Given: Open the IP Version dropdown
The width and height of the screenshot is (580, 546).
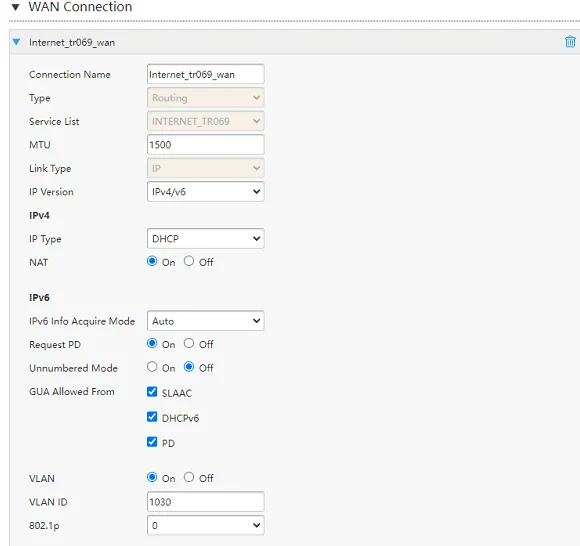Looking at the screenshot, I should pos(206,192).
